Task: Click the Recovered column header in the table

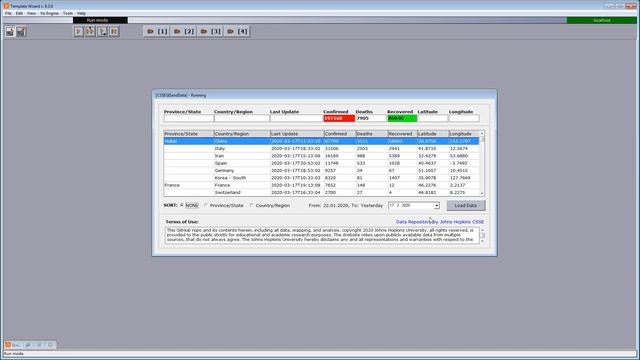Action: coord(402,134)
